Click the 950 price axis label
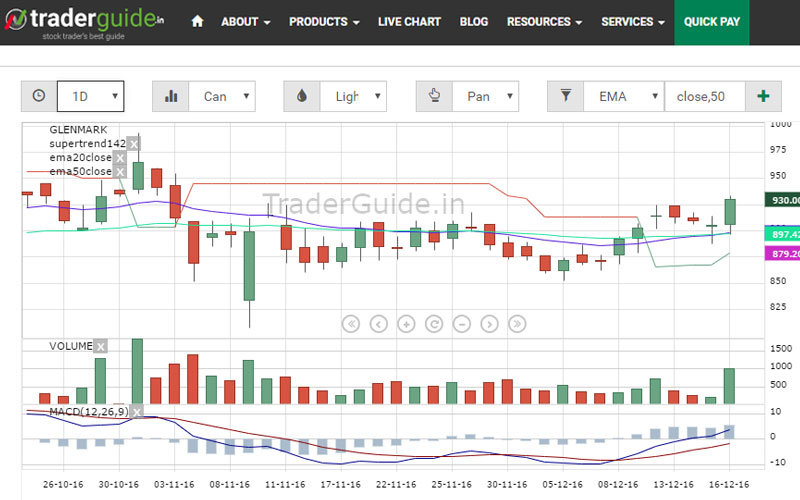 778,176
